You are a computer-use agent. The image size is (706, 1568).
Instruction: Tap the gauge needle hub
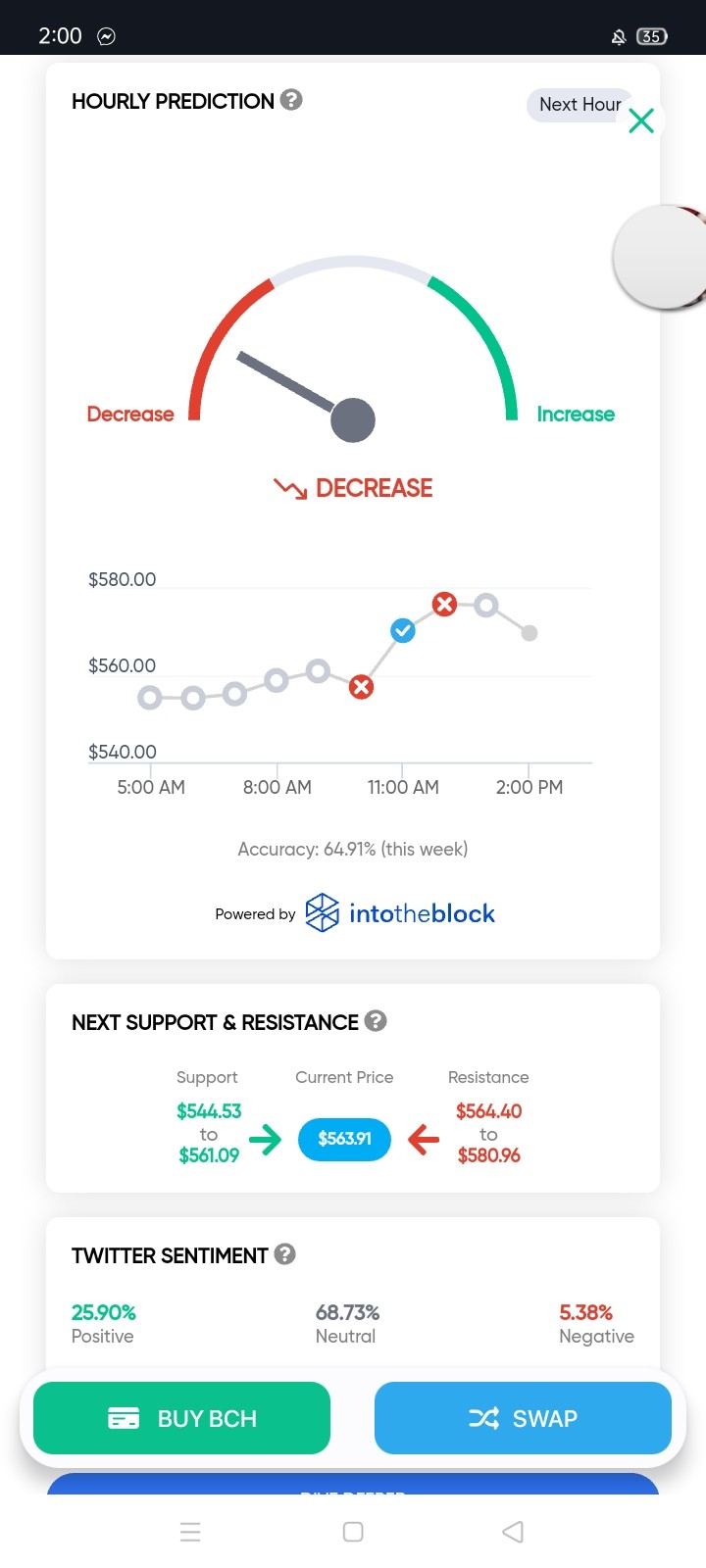coord(353,420)
